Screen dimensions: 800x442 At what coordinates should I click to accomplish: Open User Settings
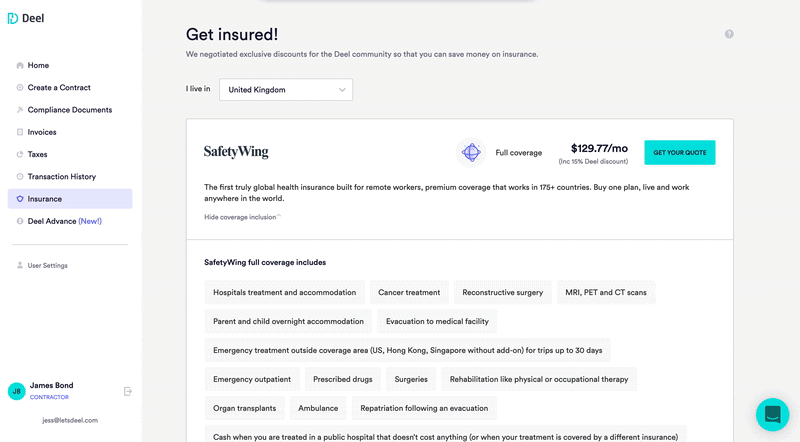[x=47, y=265]
